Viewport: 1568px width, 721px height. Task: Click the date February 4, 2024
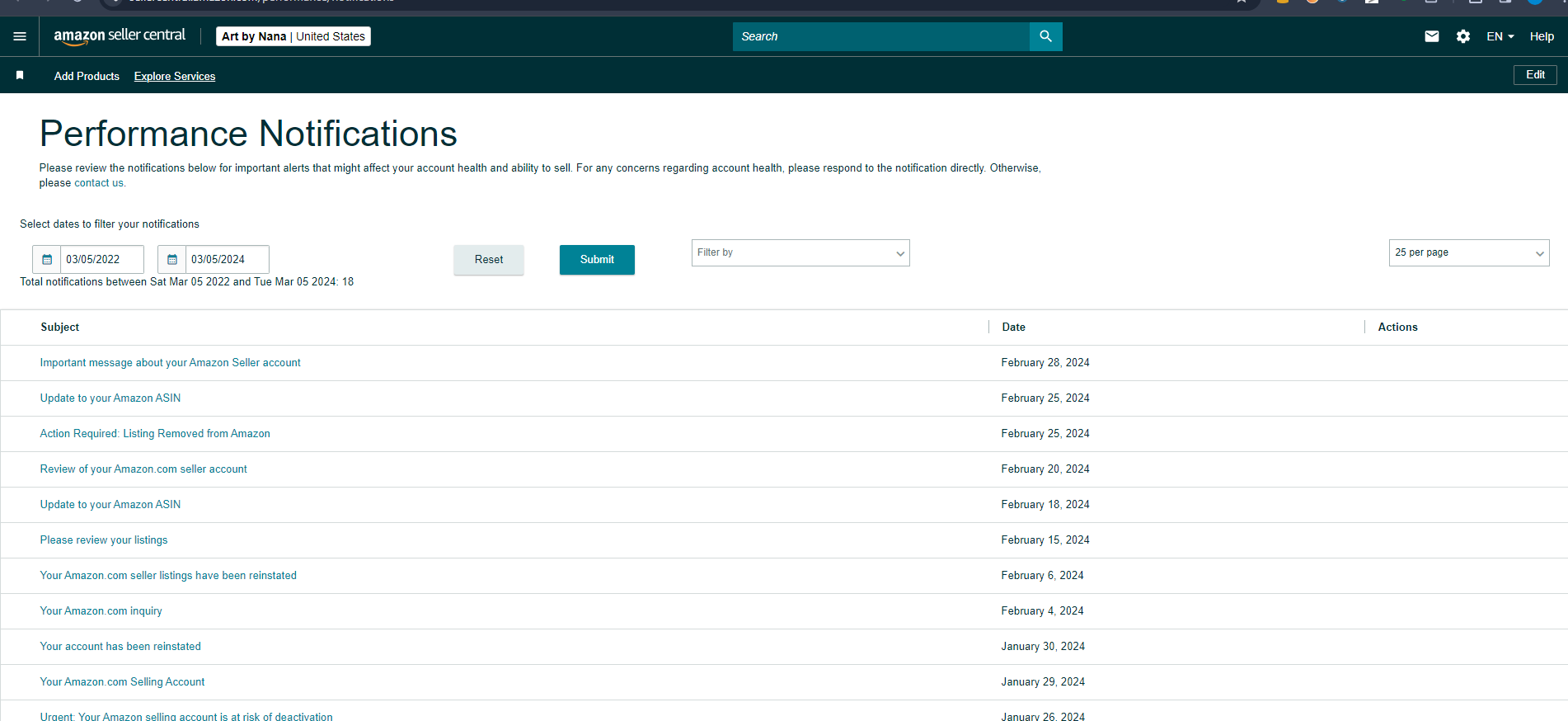pos(1043,611)
